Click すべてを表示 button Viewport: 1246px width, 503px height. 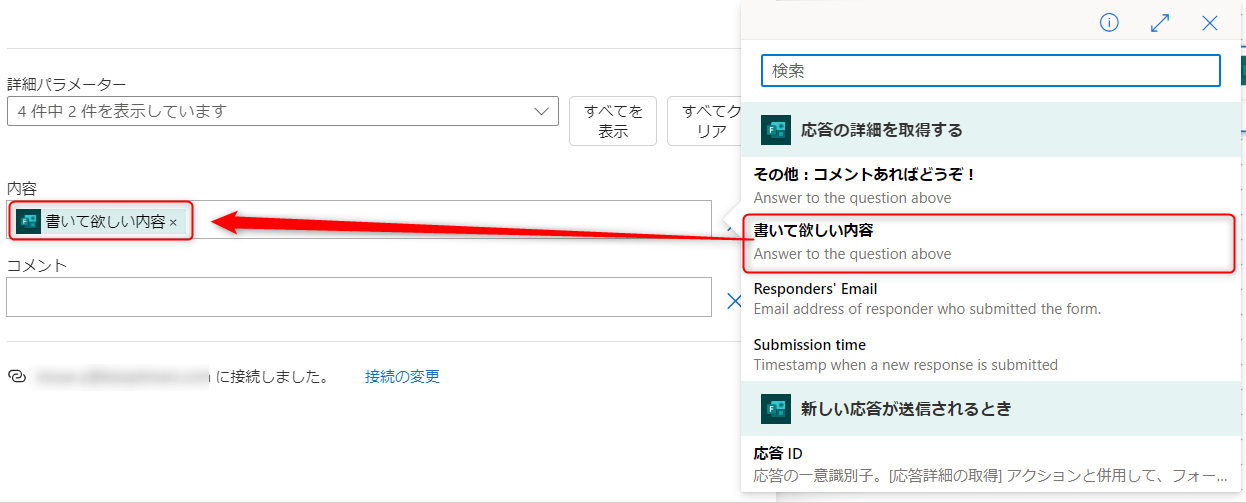[x=613, y=121]
